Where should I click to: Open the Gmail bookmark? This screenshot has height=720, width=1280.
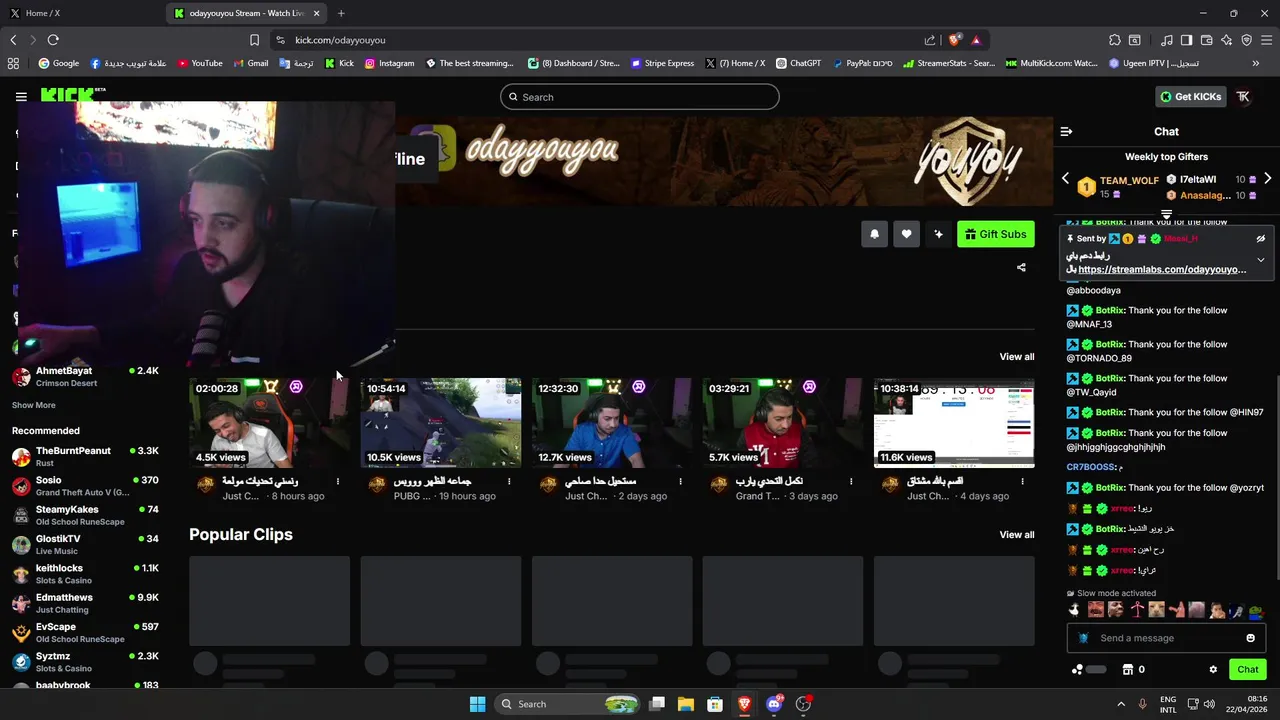[250, 63]
